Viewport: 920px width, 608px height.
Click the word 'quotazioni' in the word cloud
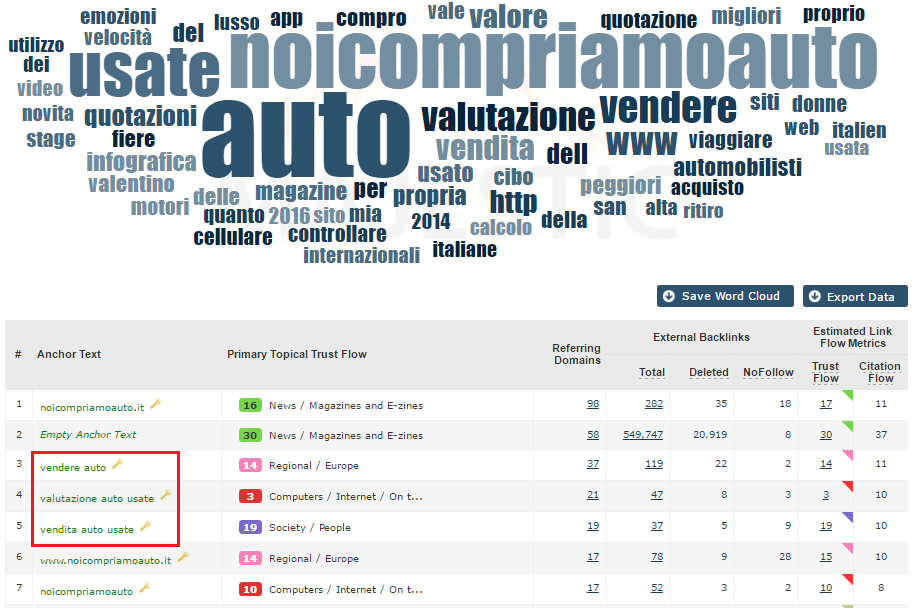point(140,116)
